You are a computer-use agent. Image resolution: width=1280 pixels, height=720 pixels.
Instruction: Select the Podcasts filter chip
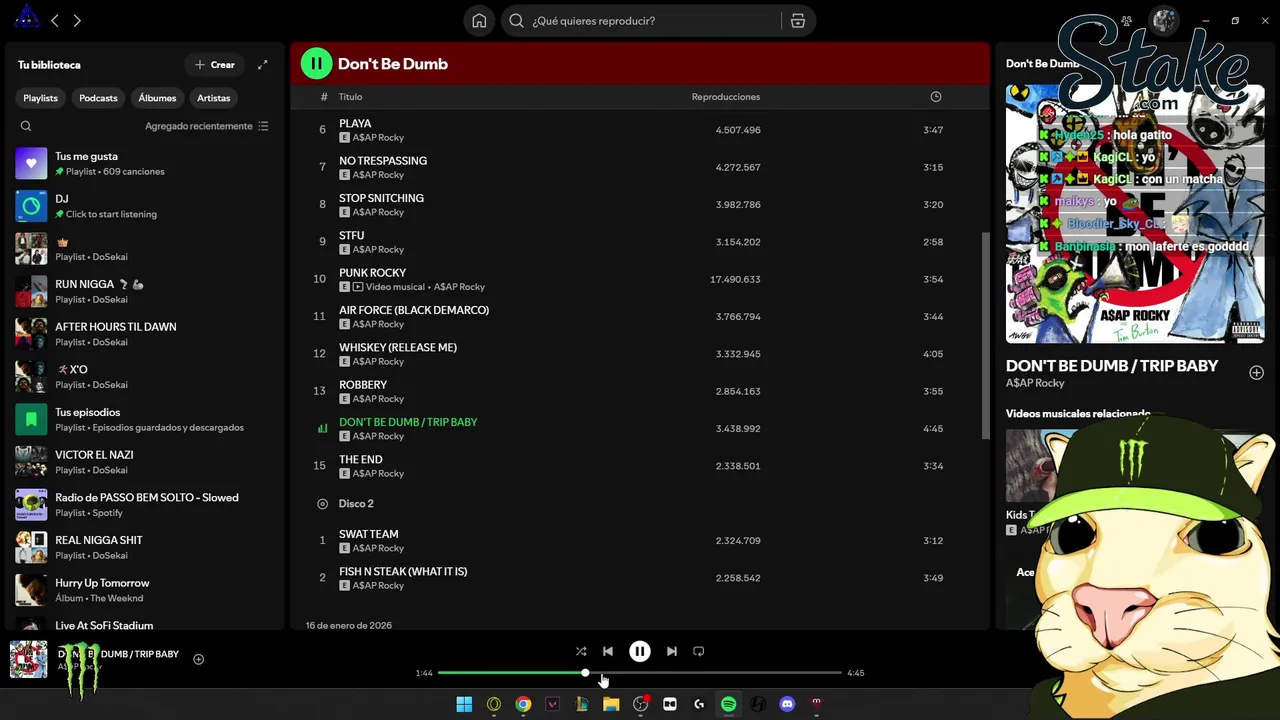point(98,98)
